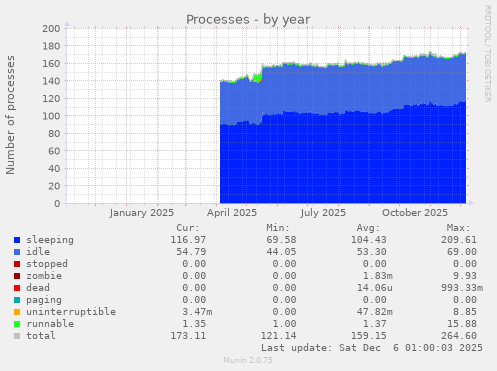Click the idle average value 53.30
This screenshot has height=371, width=497.
click(x=372, y=252)
